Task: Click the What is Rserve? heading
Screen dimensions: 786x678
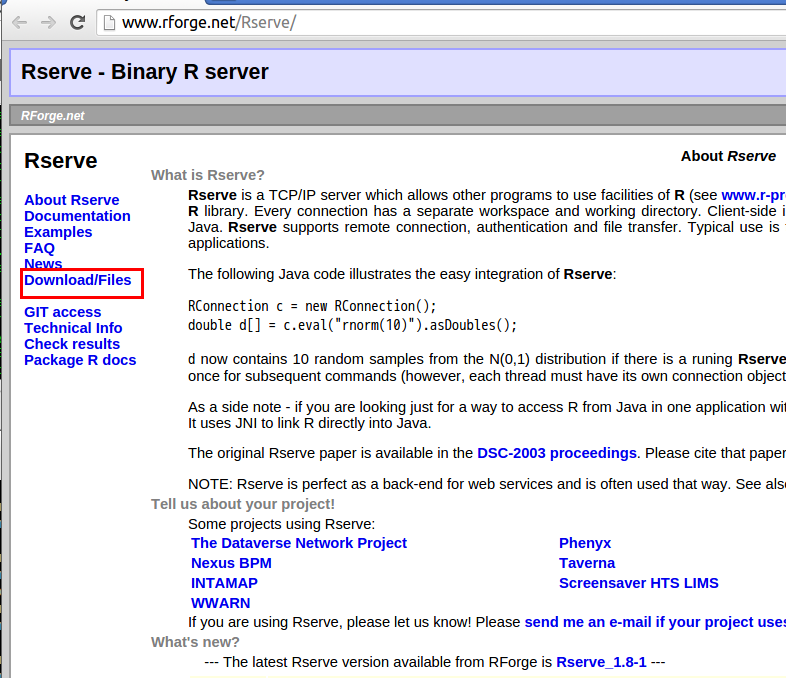Action: coord(208,175)
